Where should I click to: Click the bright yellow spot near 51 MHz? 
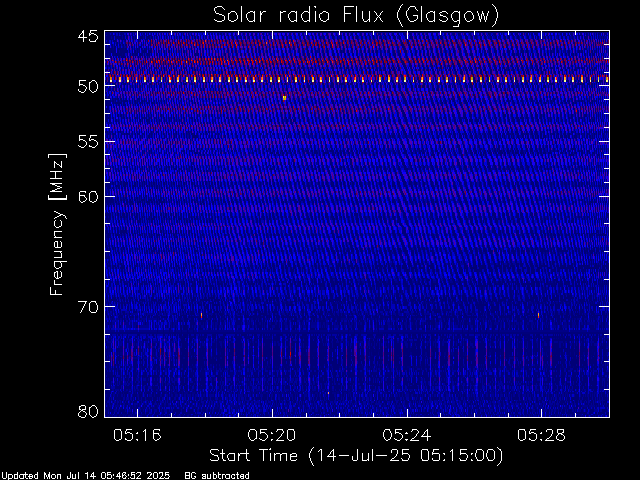(284, 98)
